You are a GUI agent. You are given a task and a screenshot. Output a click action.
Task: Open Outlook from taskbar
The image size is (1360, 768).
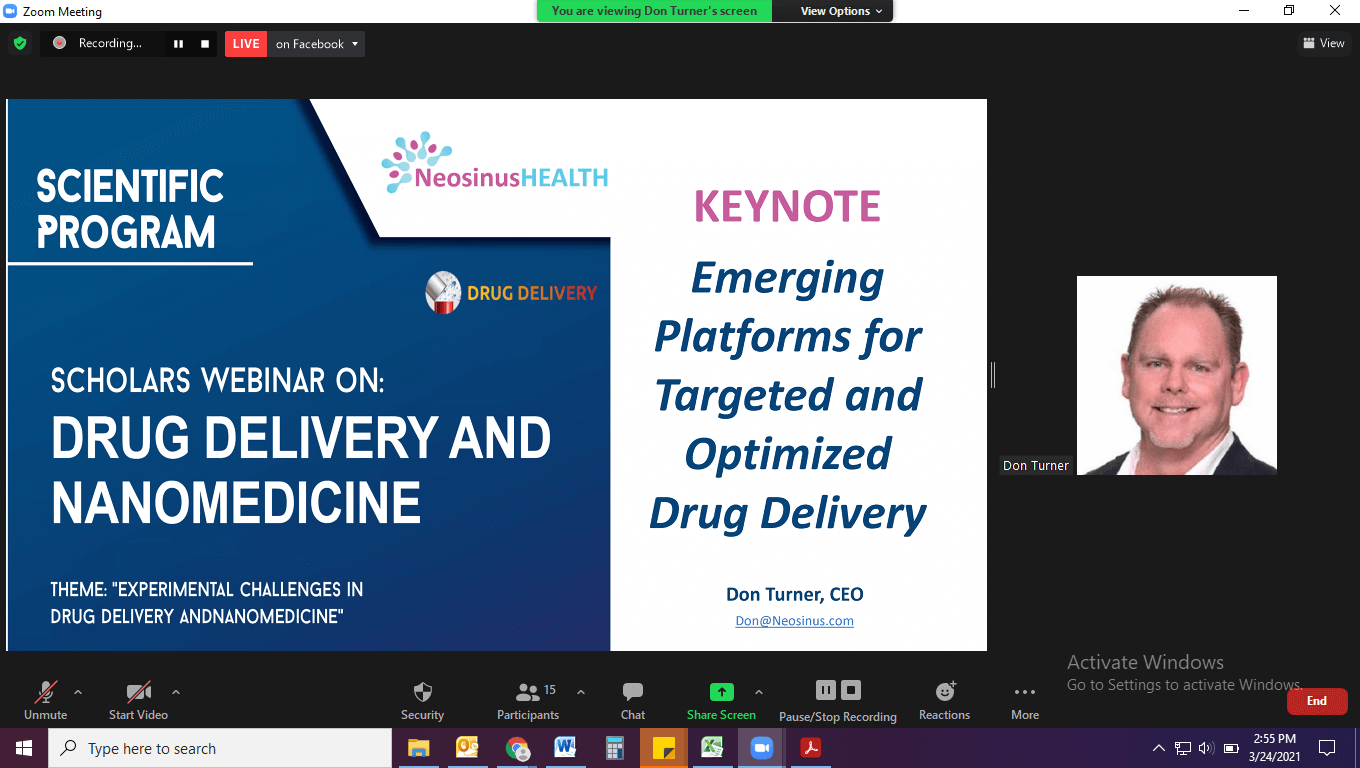pyautogui.click(x=467, y=748)
